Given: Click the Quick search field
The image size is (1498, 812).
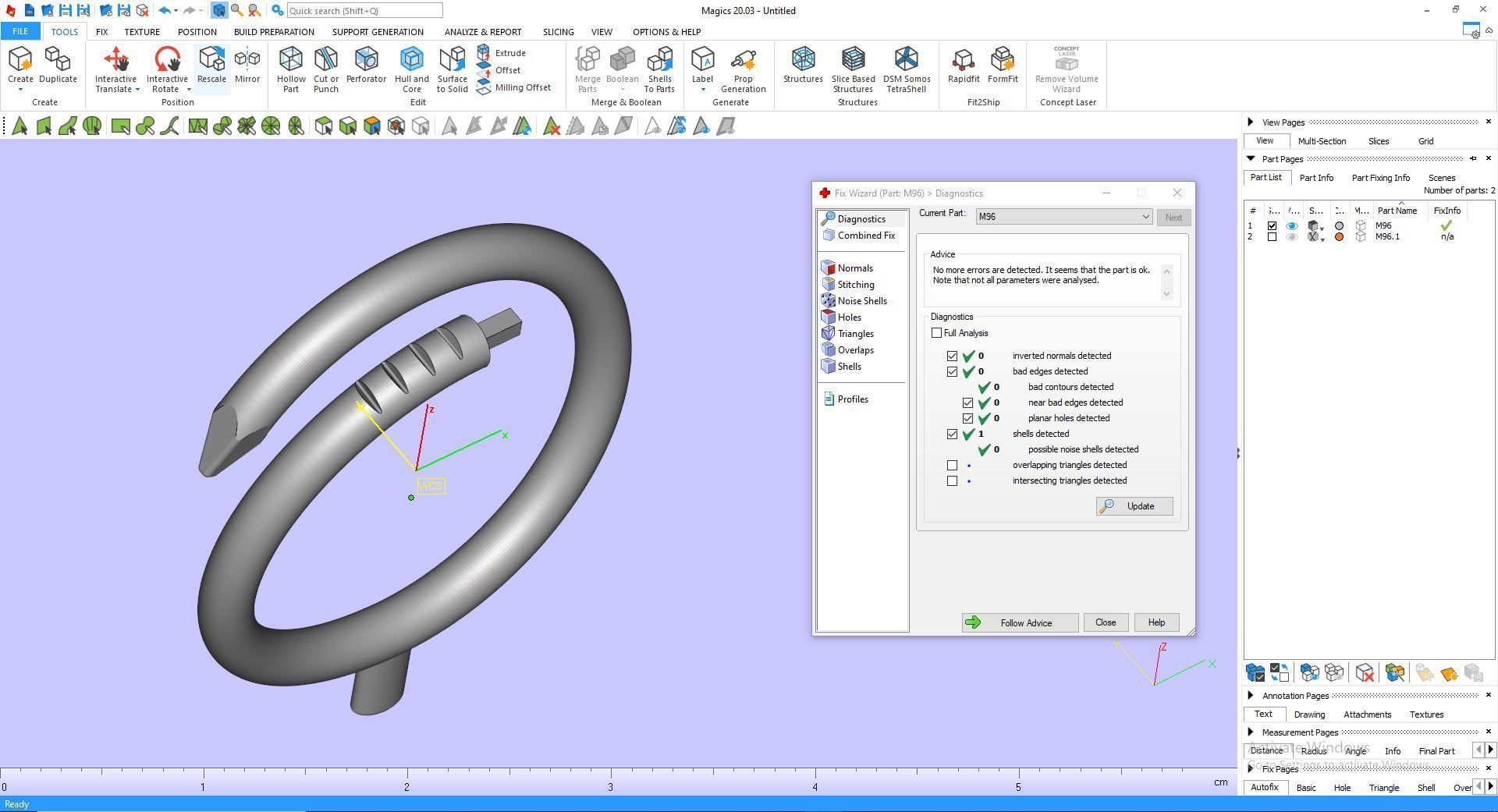Looking at the screenshot, I should pos(364,11).
